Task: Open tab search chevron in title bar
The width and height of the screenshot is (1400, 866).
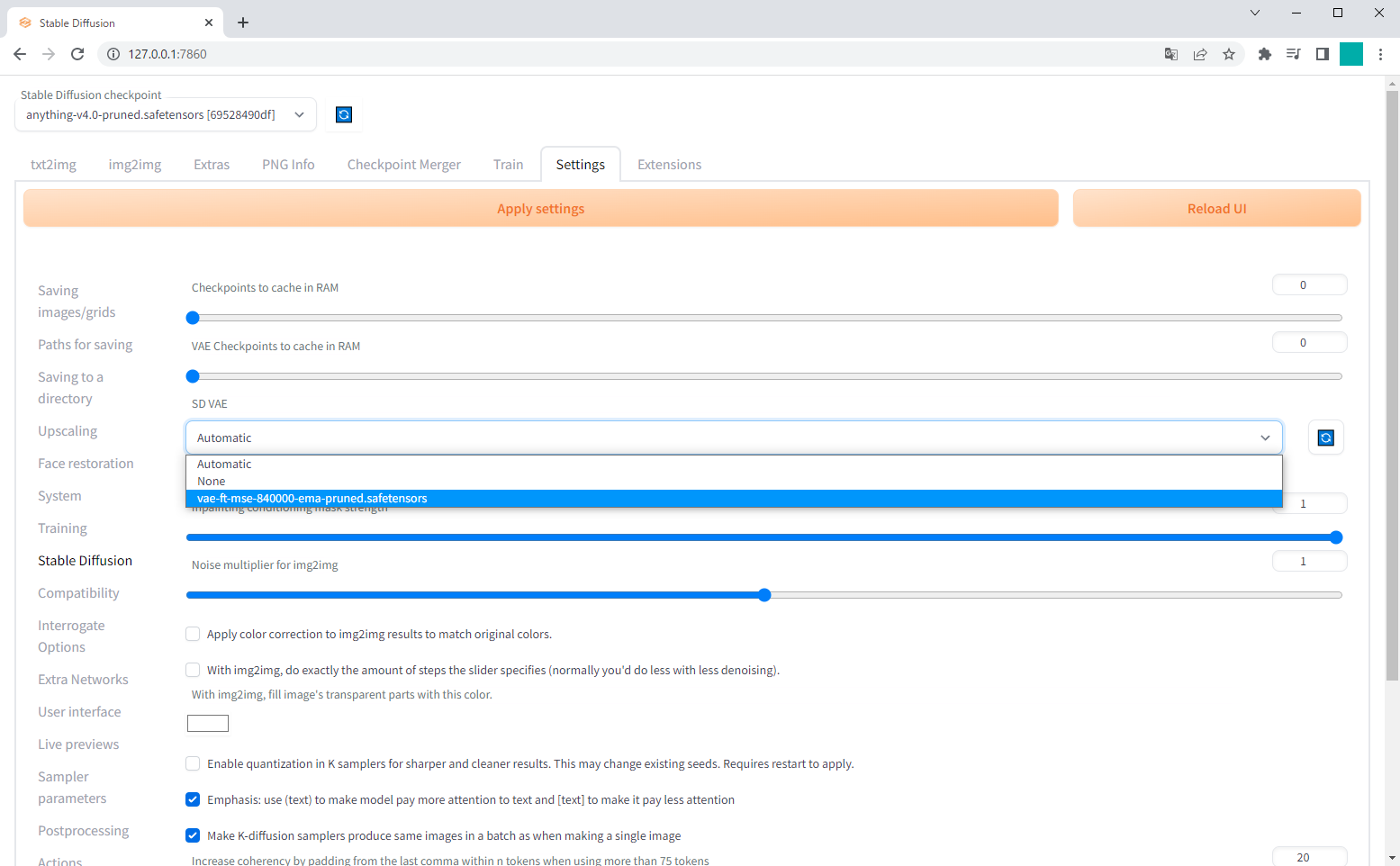Action: [x=1255, y=13]
